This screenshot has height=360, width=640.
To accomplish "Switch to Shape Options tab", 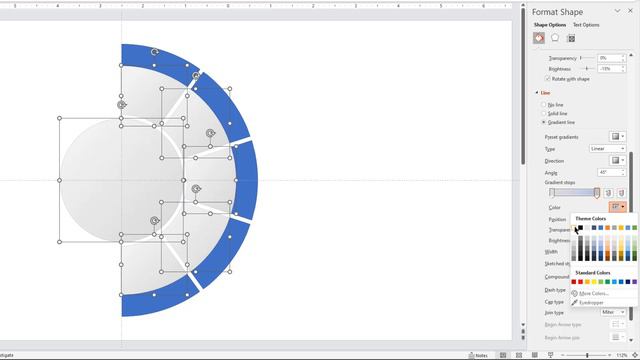I will (550, 25).
